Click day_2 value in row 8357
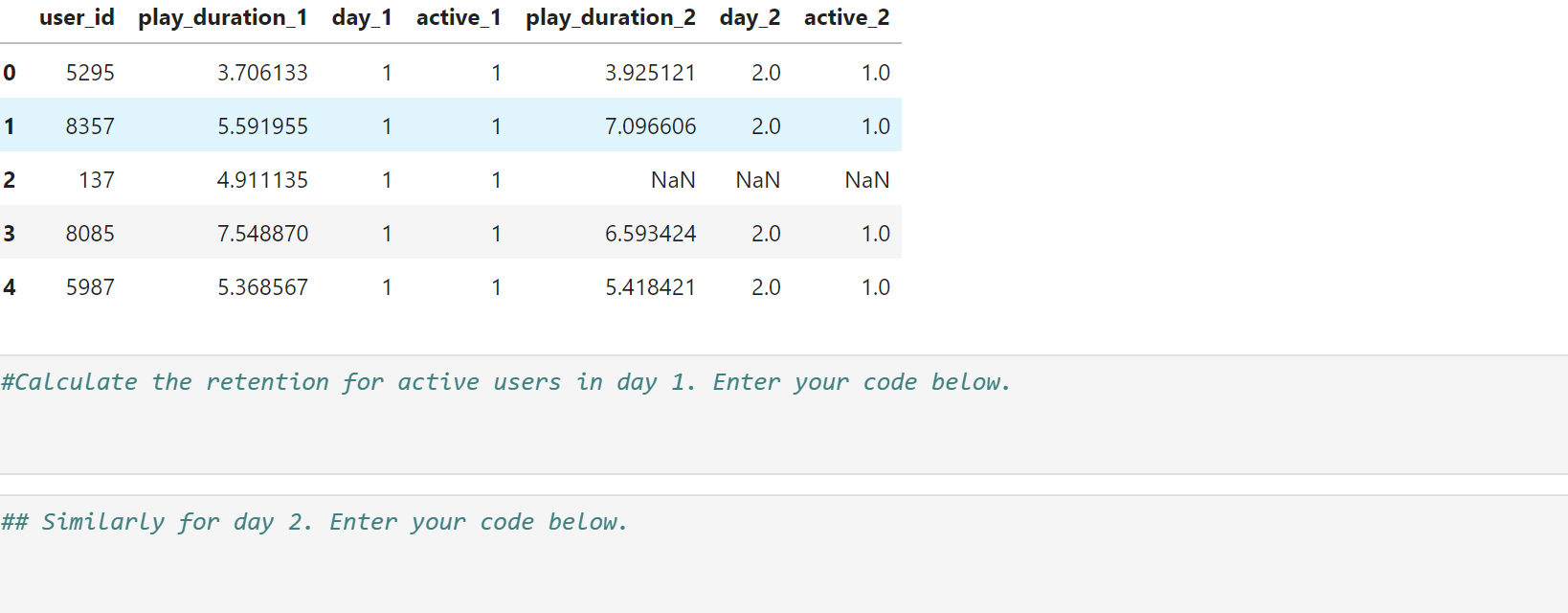Image resolution: width=1568 pixels, height=613 pixels. tap(766, 126)
